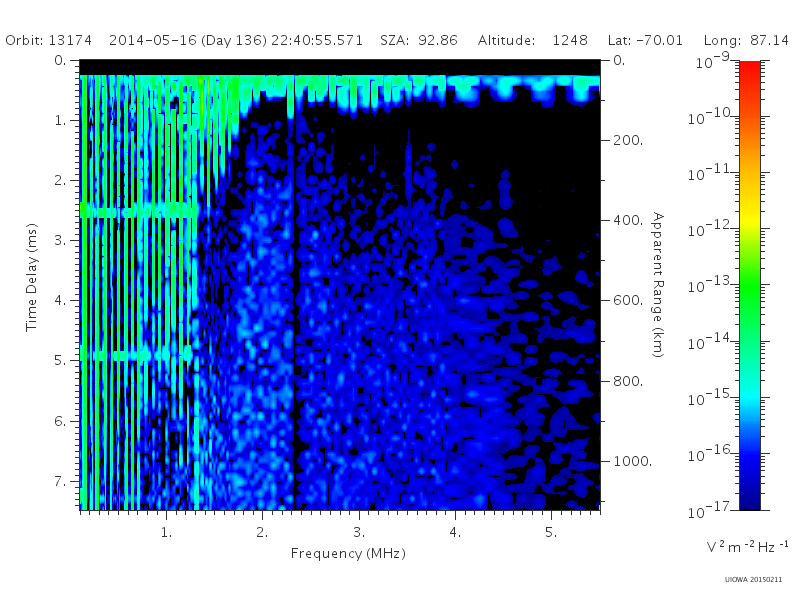Image resolution: width=800 pixels, height=600 pixels.
Task: Click the frequency tick label '1.'
Action: tap(166, 533)
